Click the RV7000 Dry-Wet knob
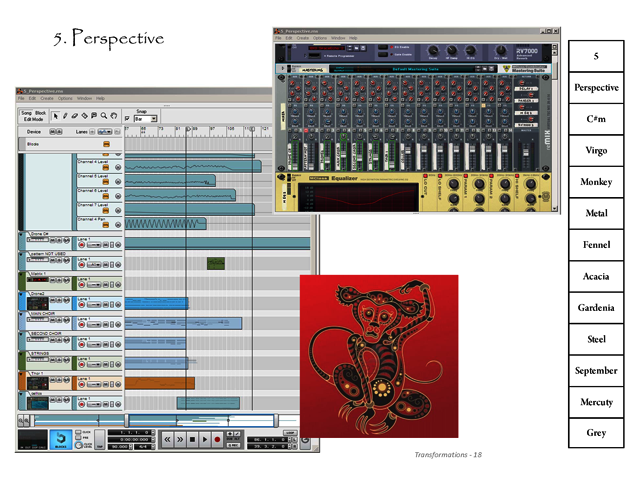 coord(501,51)
